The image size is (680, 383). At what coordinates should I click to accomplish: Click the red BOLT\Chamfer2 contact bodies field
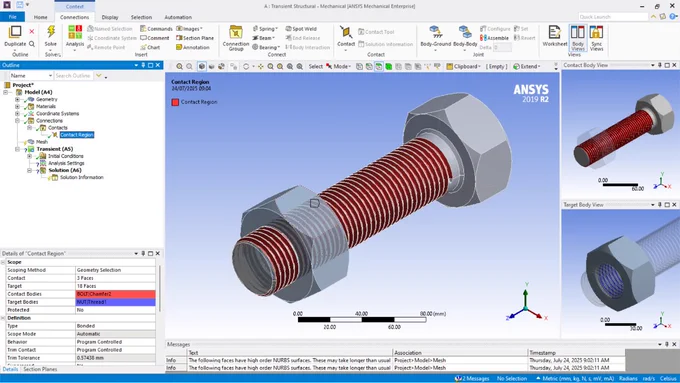pyautogui.click(x=115, y=294)
